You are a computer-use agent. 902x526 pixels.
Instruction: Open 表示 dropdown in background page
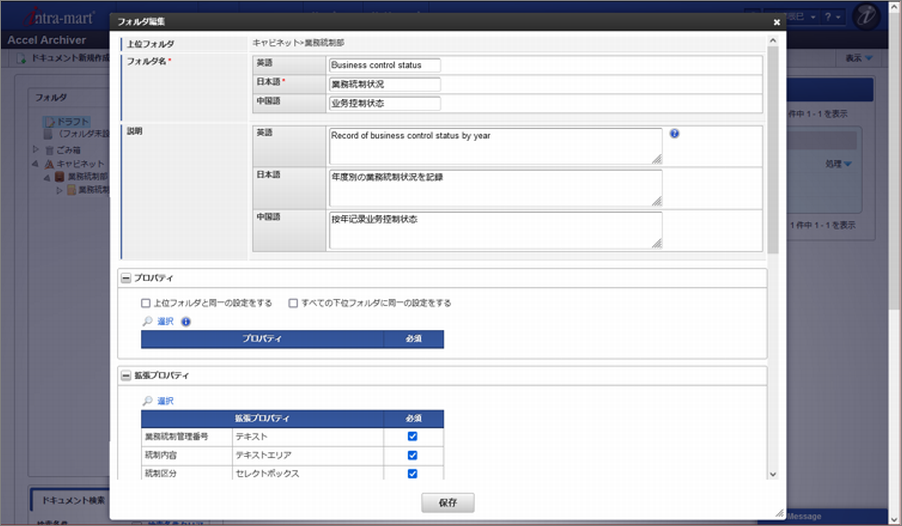[859, 58]
